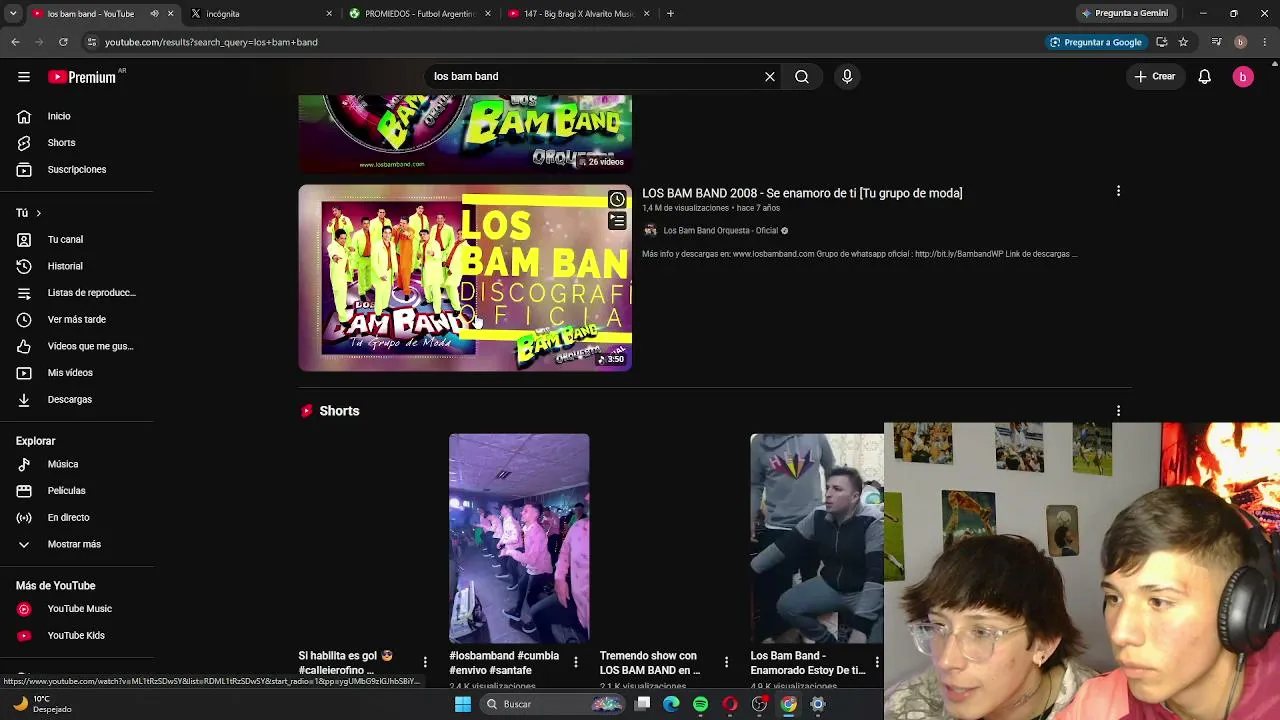Mute the los bam band YouTube tab
This screenshot has height=720, width=1280.
tap(154, 14)
